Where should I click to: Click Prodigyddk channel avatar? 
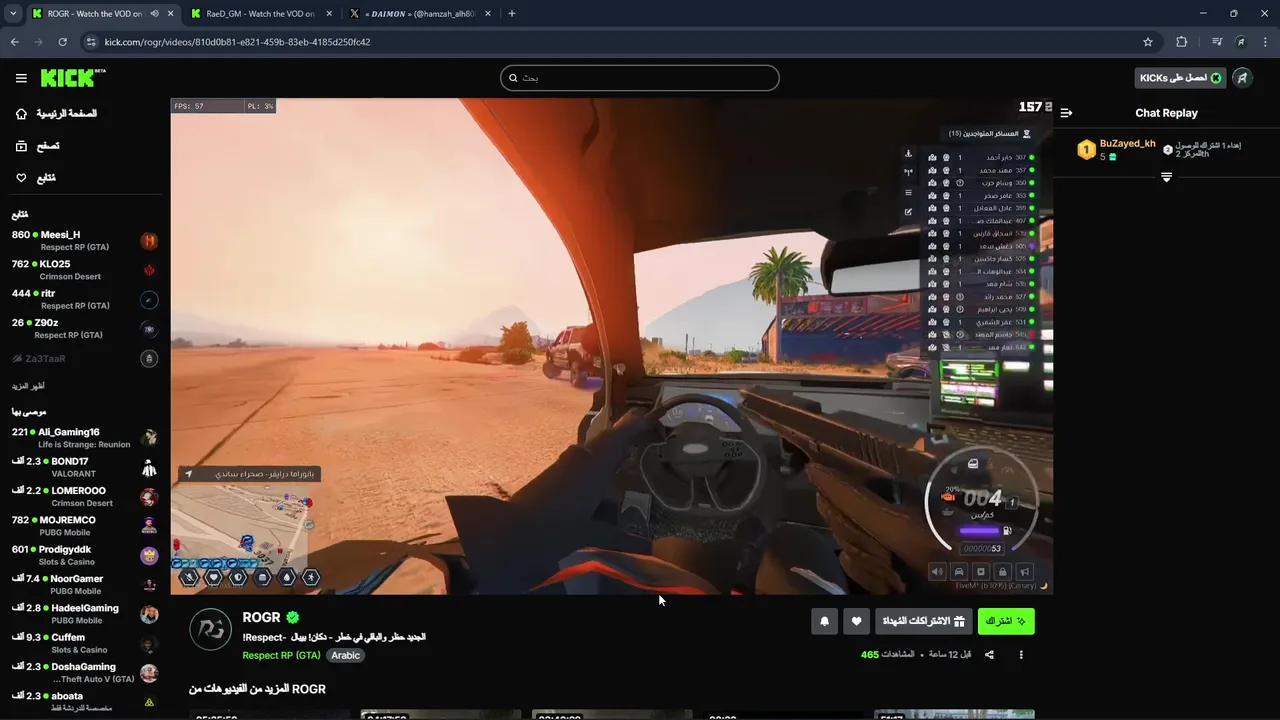pyautogui.click(x=149, y=556)
